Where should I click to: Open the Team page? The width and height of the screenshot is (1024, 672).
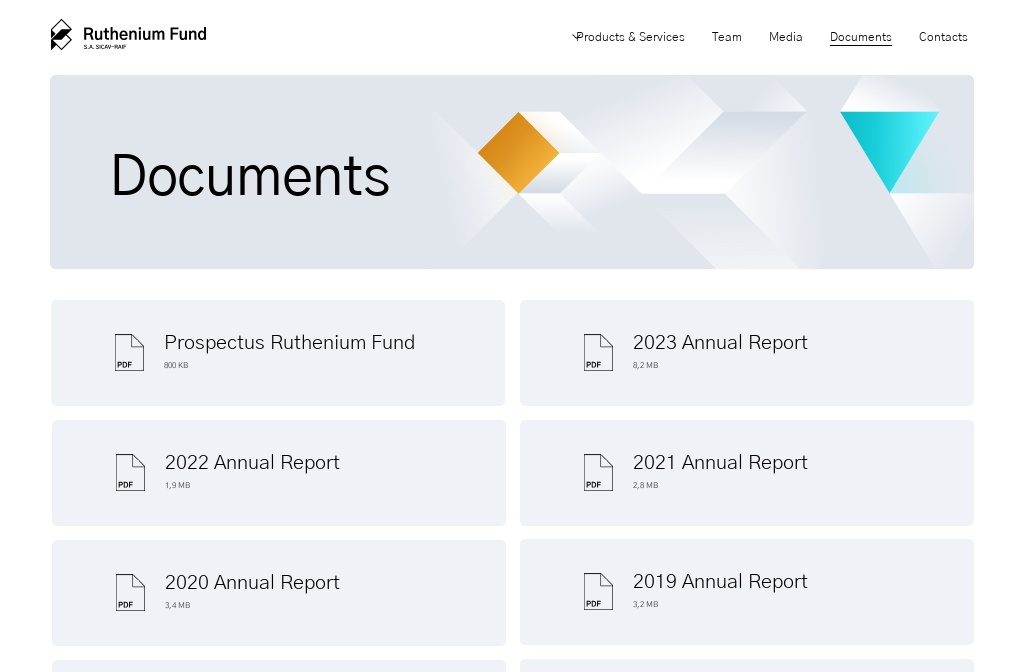(726, 37)
